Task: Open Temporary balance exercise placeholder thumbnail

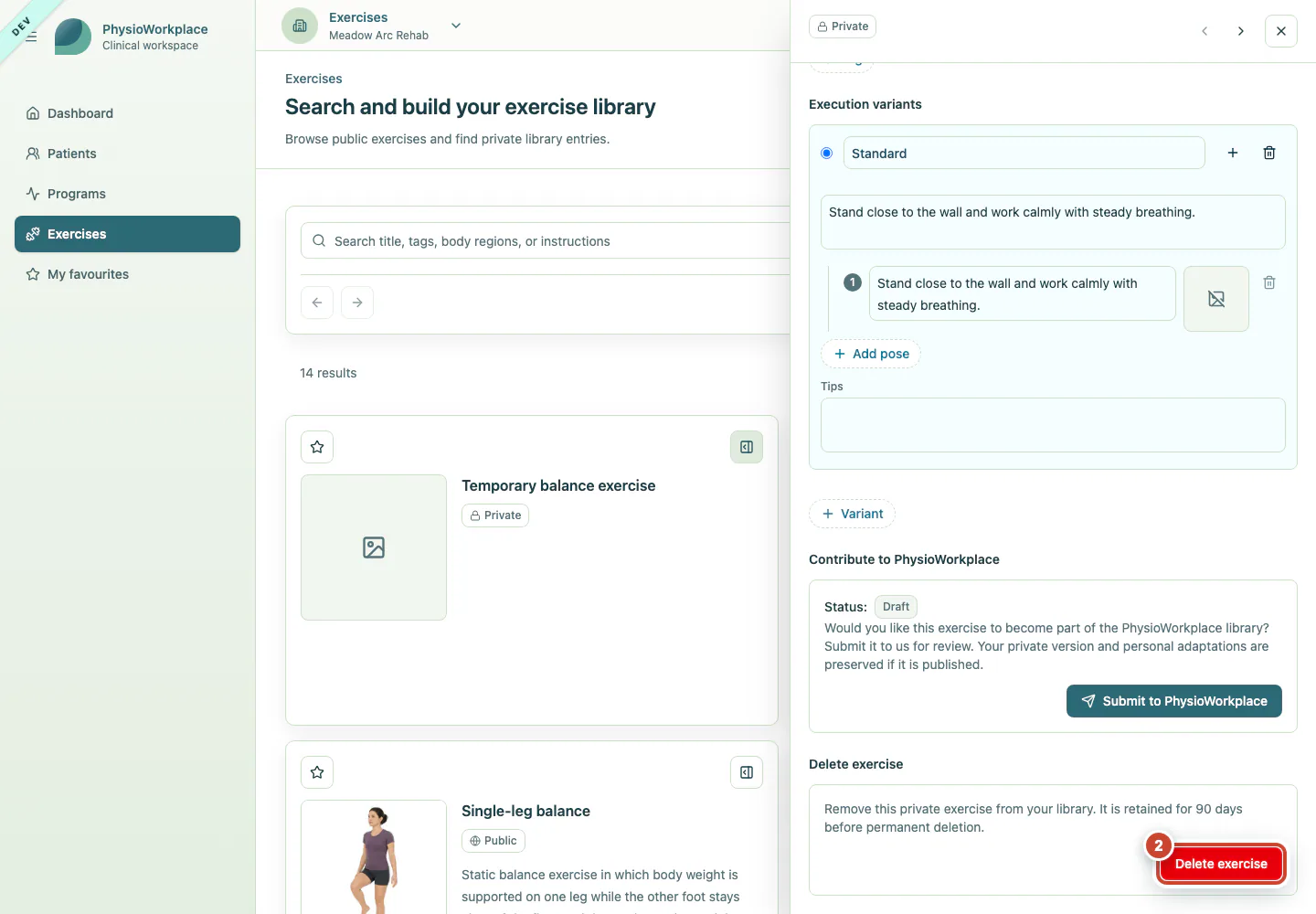Action: click(x=374, y=547)
